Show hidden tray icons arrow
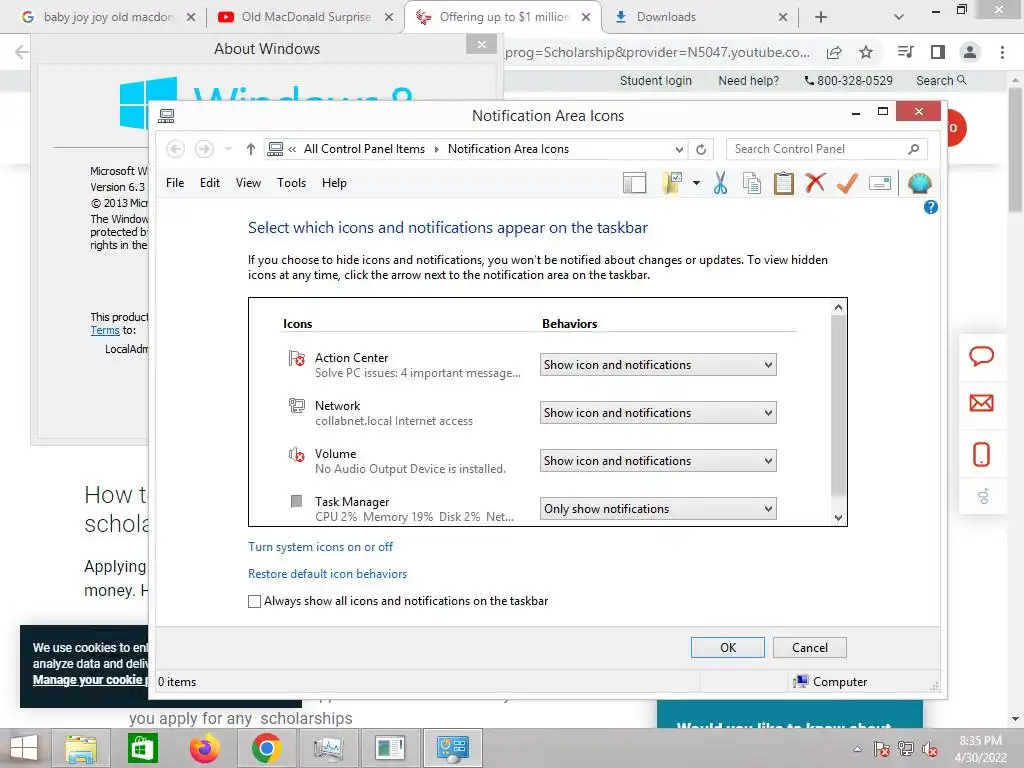This screenshot has height=768, width=1024. point(857,750)
